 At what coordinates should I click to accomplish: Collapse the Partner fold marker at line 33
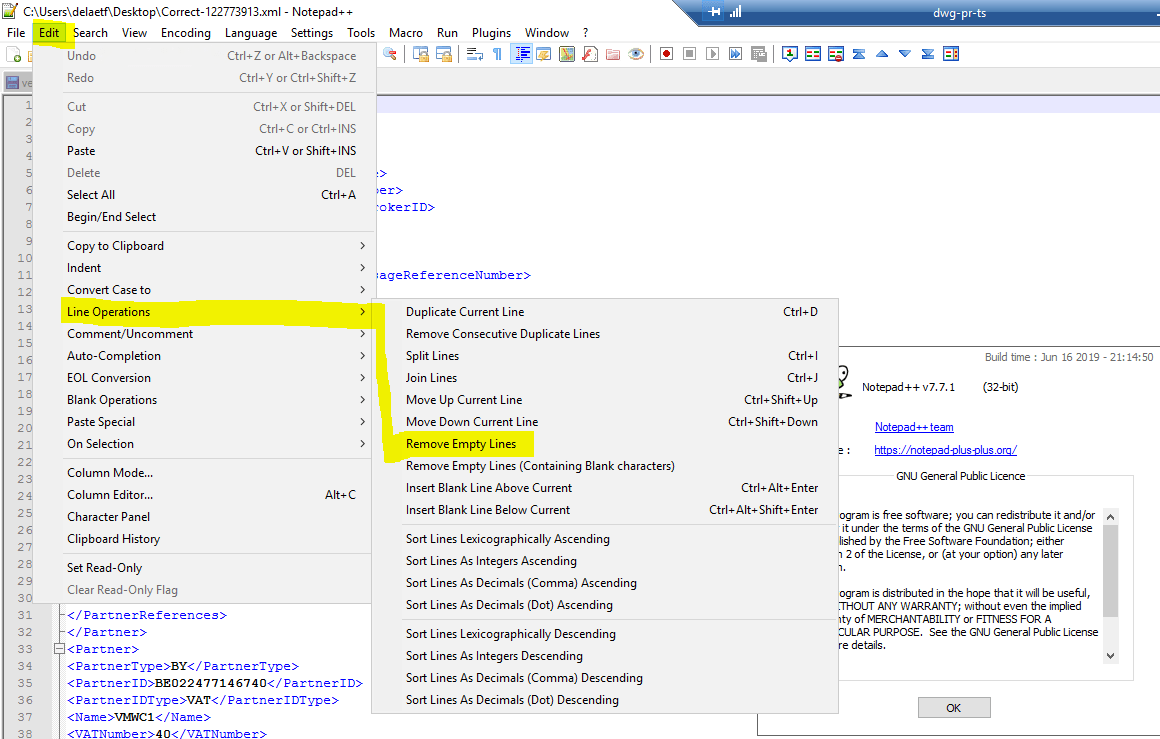click(59, 649)
